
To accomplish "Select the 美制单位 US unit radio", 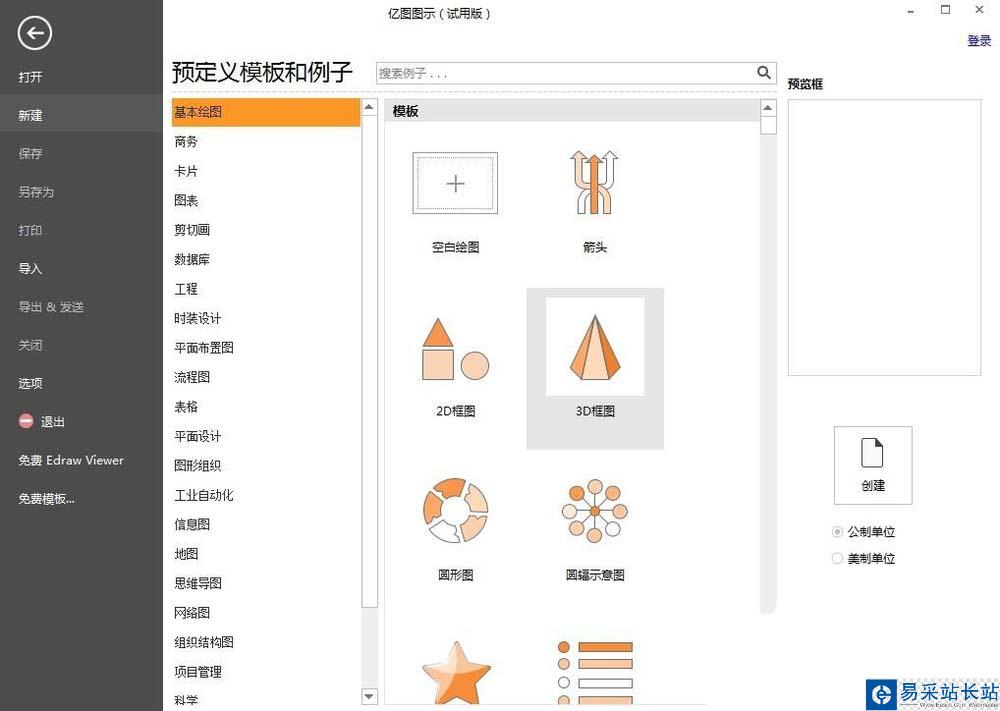I will pyautogui.click(x=837, y=559).
